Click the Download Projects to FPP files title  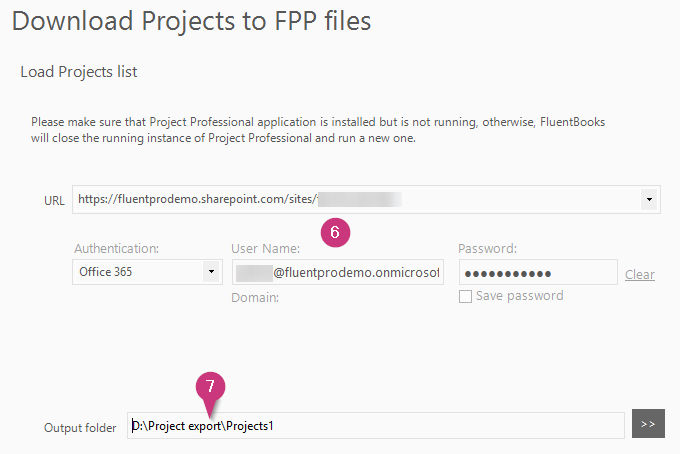click(x=191, y=21)
